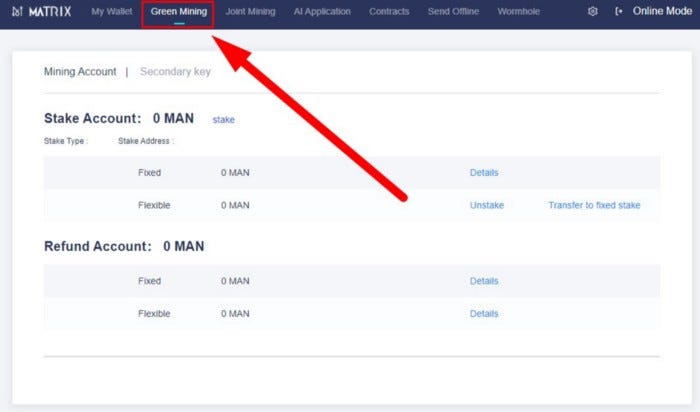
Task: Click the Refund Account: 0 MAN heading
Action: pyautogui.click(x=124, y=246)
